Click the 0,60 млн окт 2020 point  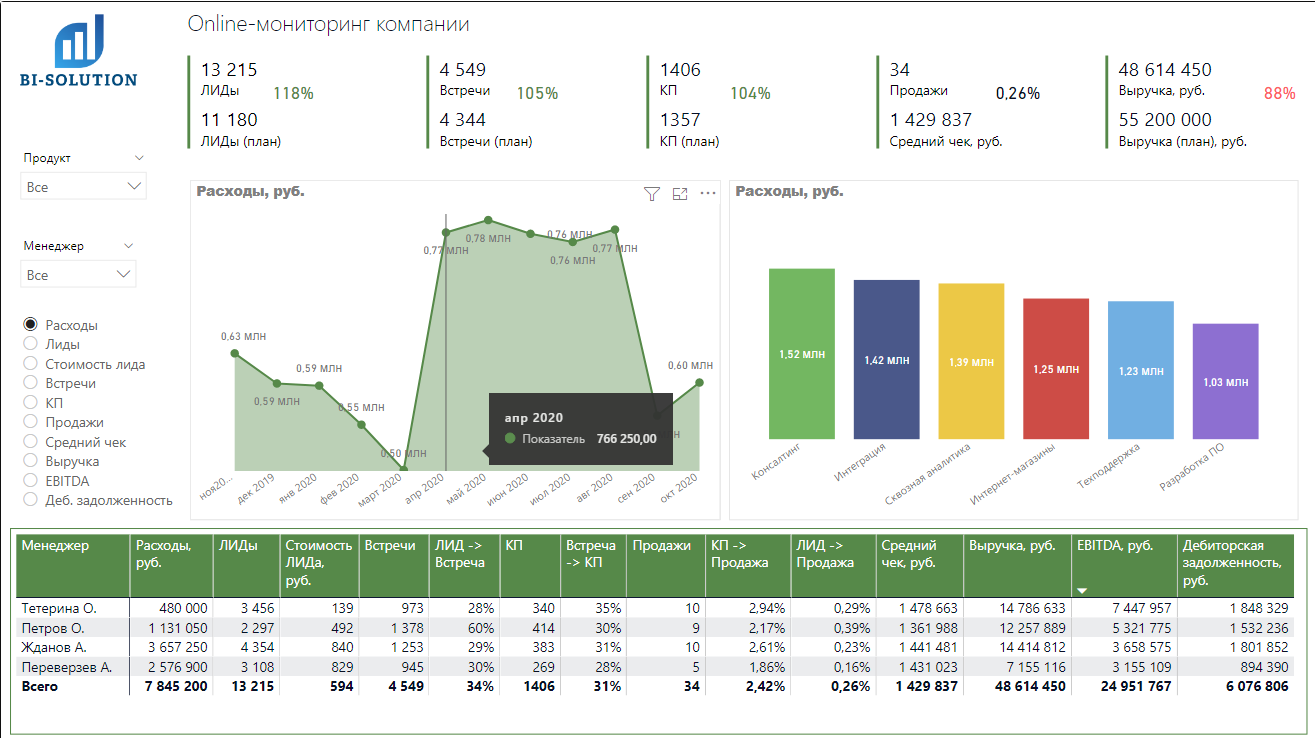(699, 382)
